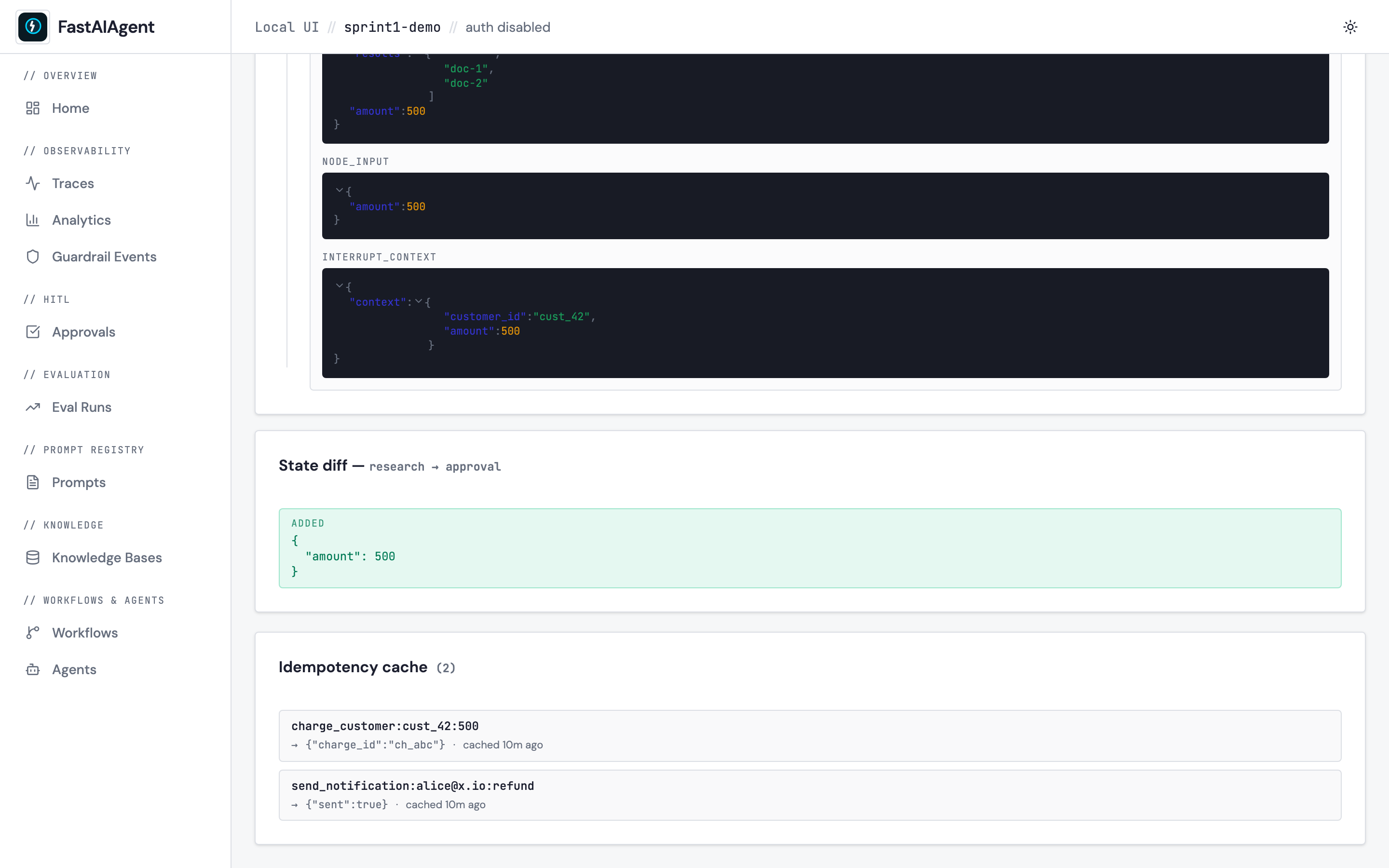
Task: Click the INTERRUPT_CONTEXT section label
Action: point(380,257)
